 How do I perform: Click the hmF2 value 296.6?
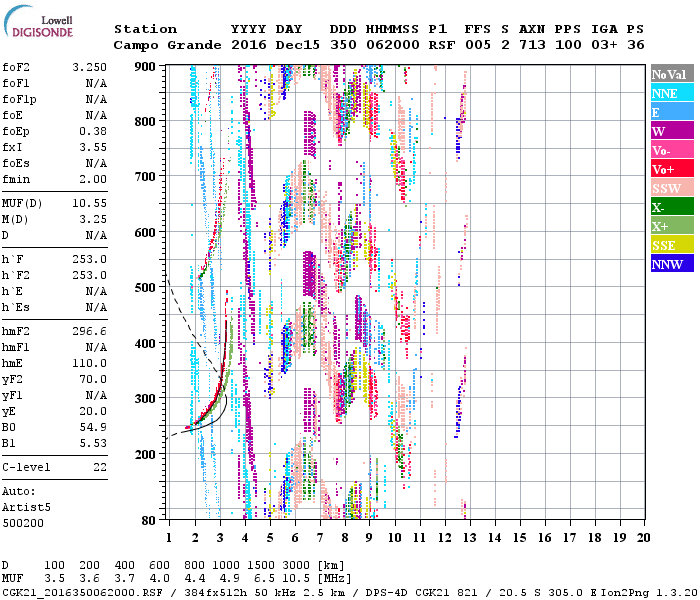(x=89, y=332)
